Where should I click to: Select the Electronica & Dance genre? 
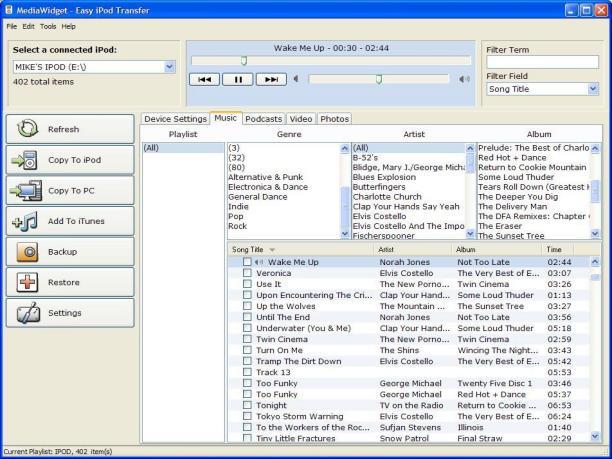[x=268, y=187]
